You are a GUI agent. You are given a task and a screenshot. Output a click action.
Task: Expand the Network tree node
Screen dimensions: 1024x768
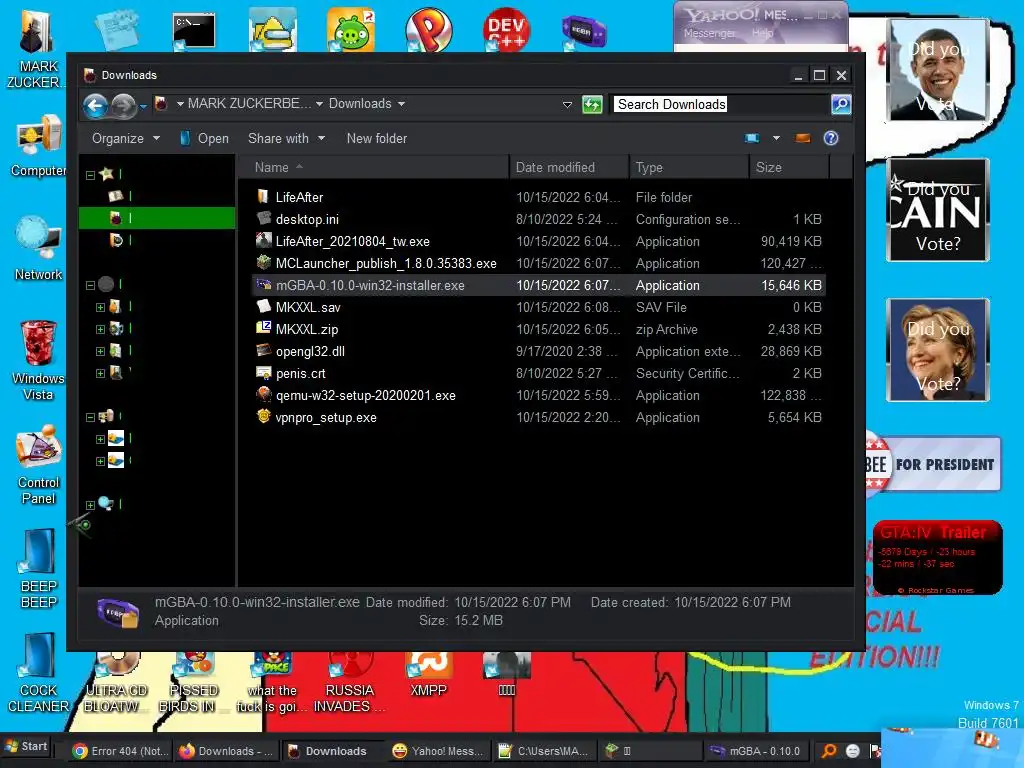pyautogui.click(x=91, y=505)
